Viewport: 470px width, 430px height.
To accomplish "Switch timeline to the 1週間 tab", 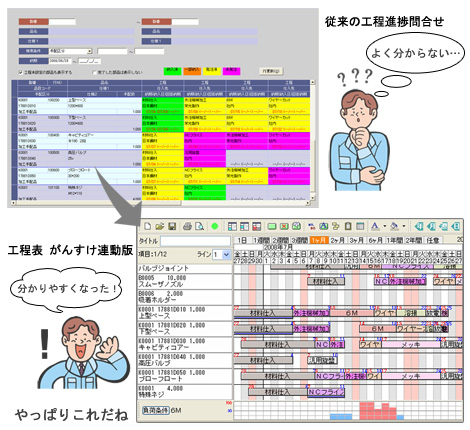I will [x=261, y=240].
